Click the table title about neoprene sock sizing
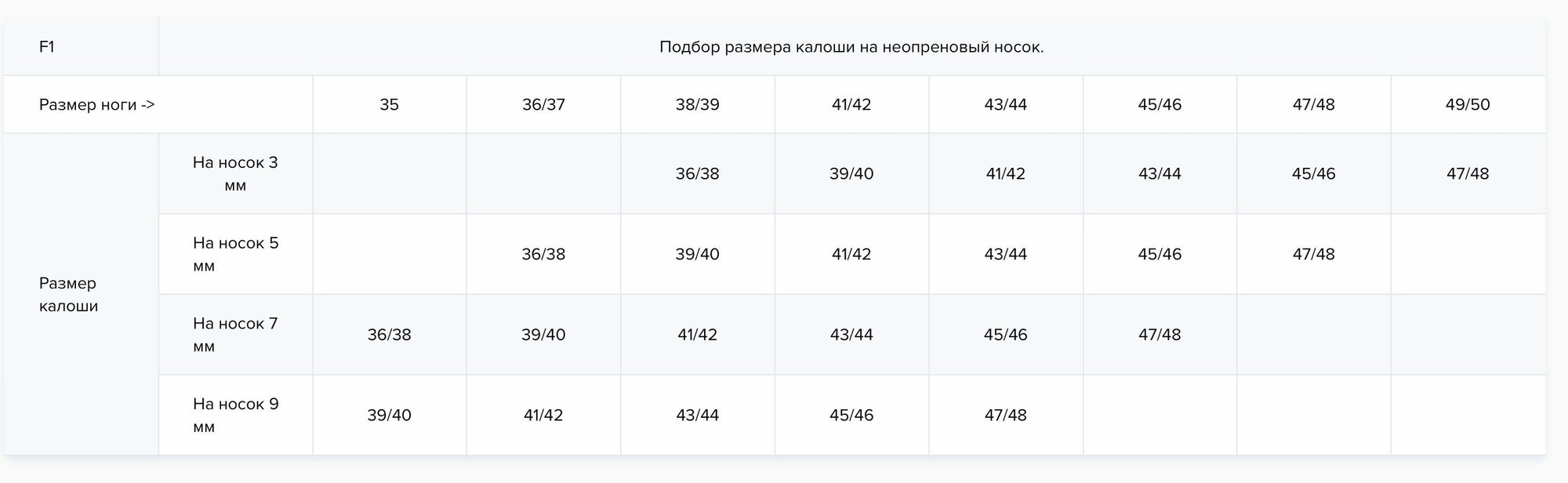1568x483 pixels. 851,47
